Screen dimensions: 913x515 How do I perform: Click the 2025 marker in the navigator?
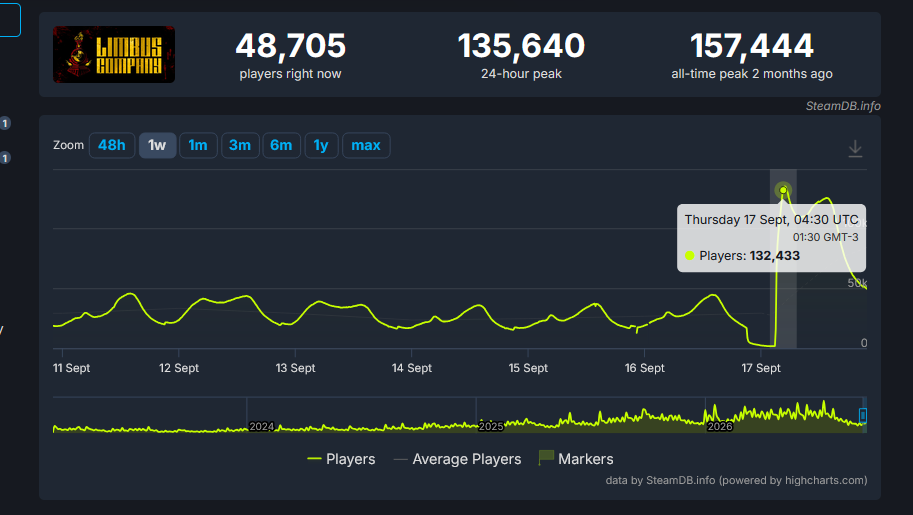[491, 426]
